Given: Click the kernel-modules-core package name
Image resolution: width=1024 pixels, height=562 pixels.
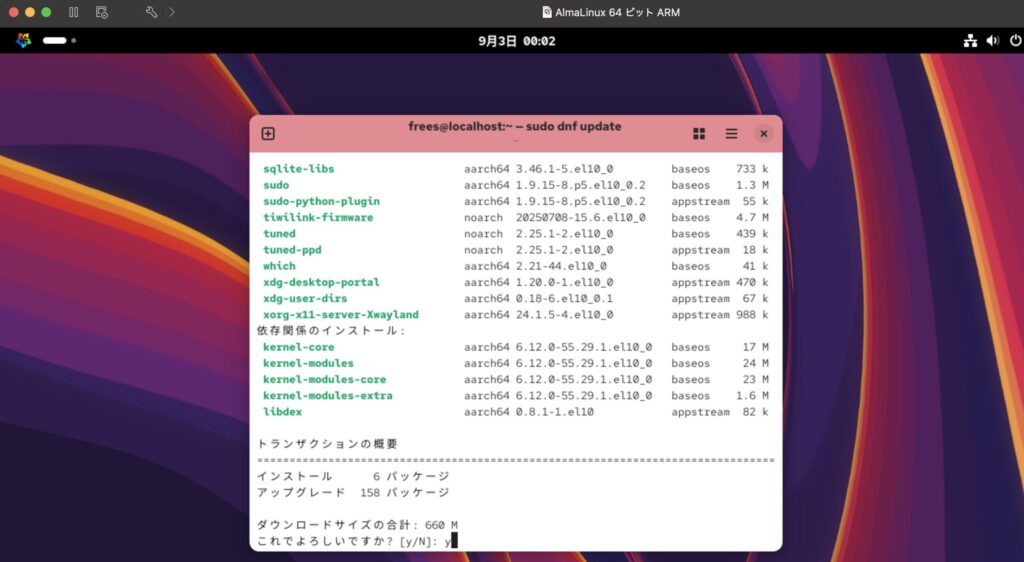Looking at the screenshot, I should click(x=325, y=379).
